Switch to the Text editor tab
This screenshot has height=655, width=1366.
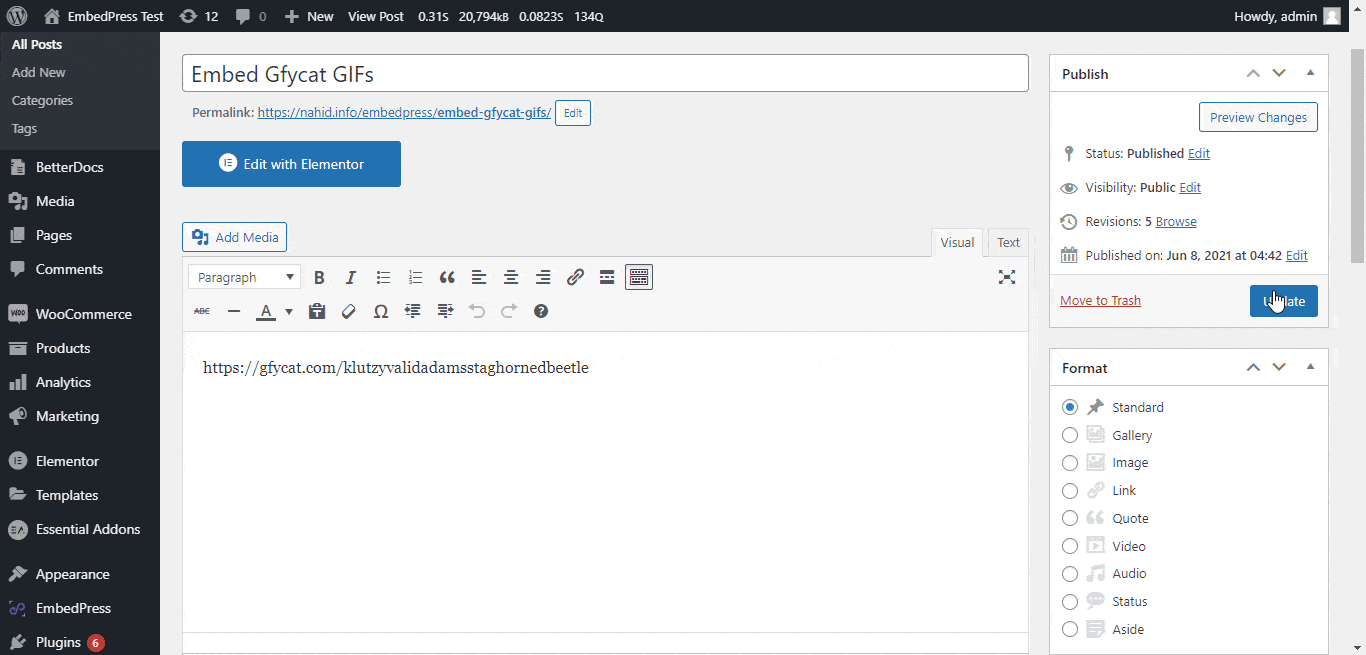[x=1008, y=242]
